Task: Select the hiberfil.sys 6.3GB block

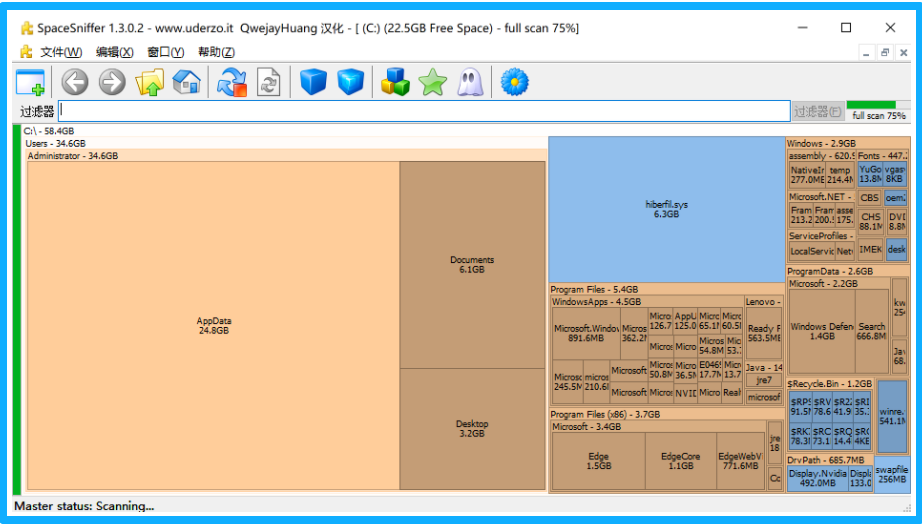Action: coord(666,209)
